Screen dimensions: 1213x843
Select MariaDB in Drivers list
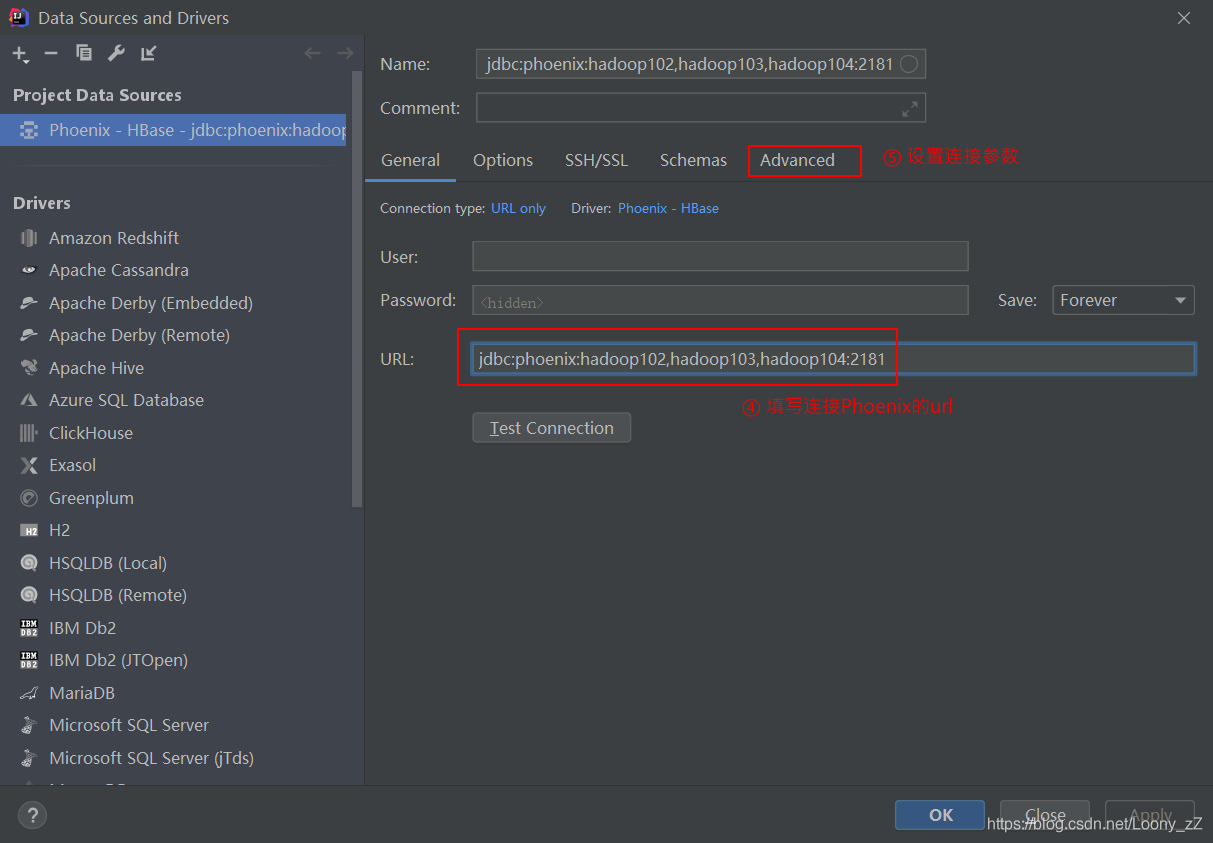82,693
